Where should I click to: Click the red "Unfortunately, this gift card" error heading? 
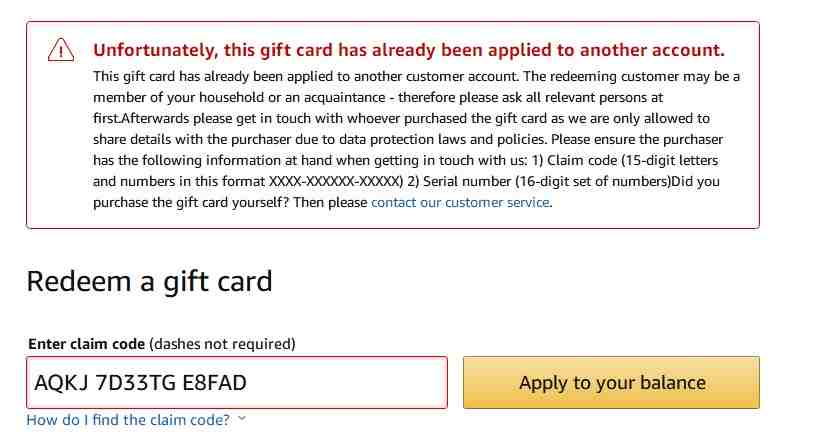pos(409,50)
